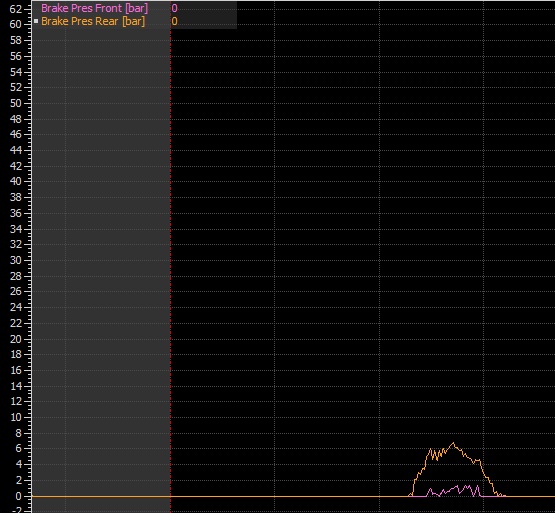Click the white square marker beside Brake Pres Rear

click(x=36, y=21)
